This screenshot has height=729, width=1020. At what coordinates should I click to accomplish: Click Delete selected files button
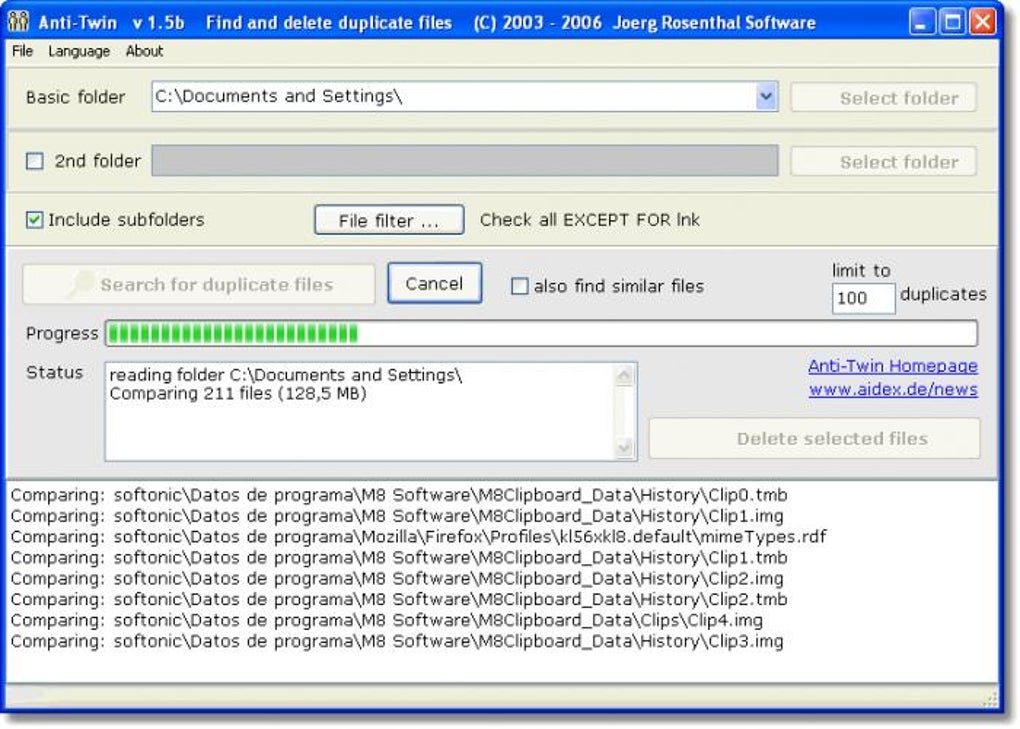[x=814, y=438]
